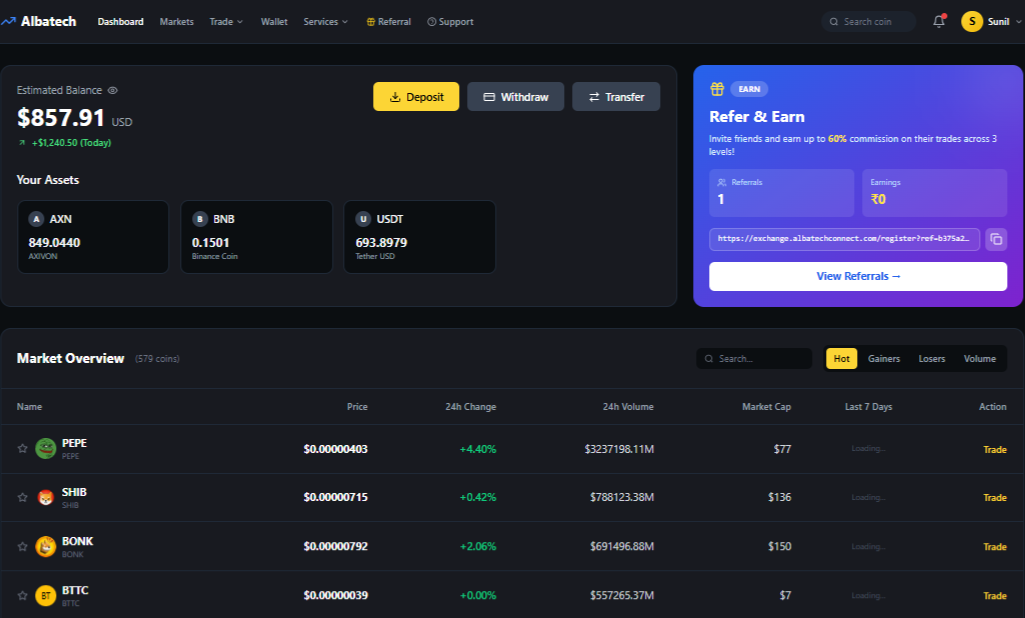Viewport: 1025px width, 618px height.
Task: Click the SHIB coin icon
Action: point(46,498)
